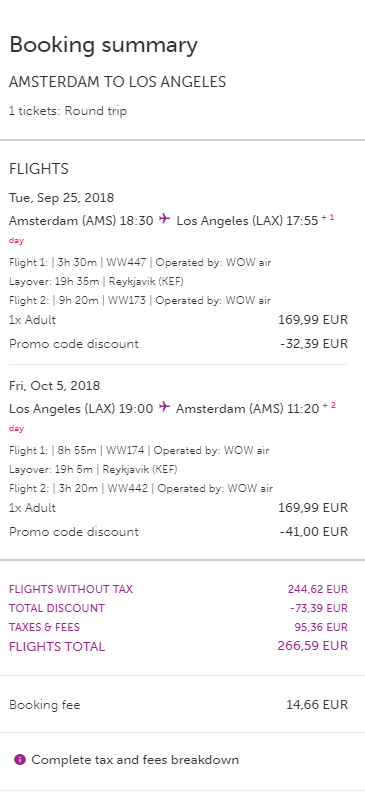Select the Fri, Oct 5, 2018 date
The image size is (365, 806).
[x=54, y=386]
